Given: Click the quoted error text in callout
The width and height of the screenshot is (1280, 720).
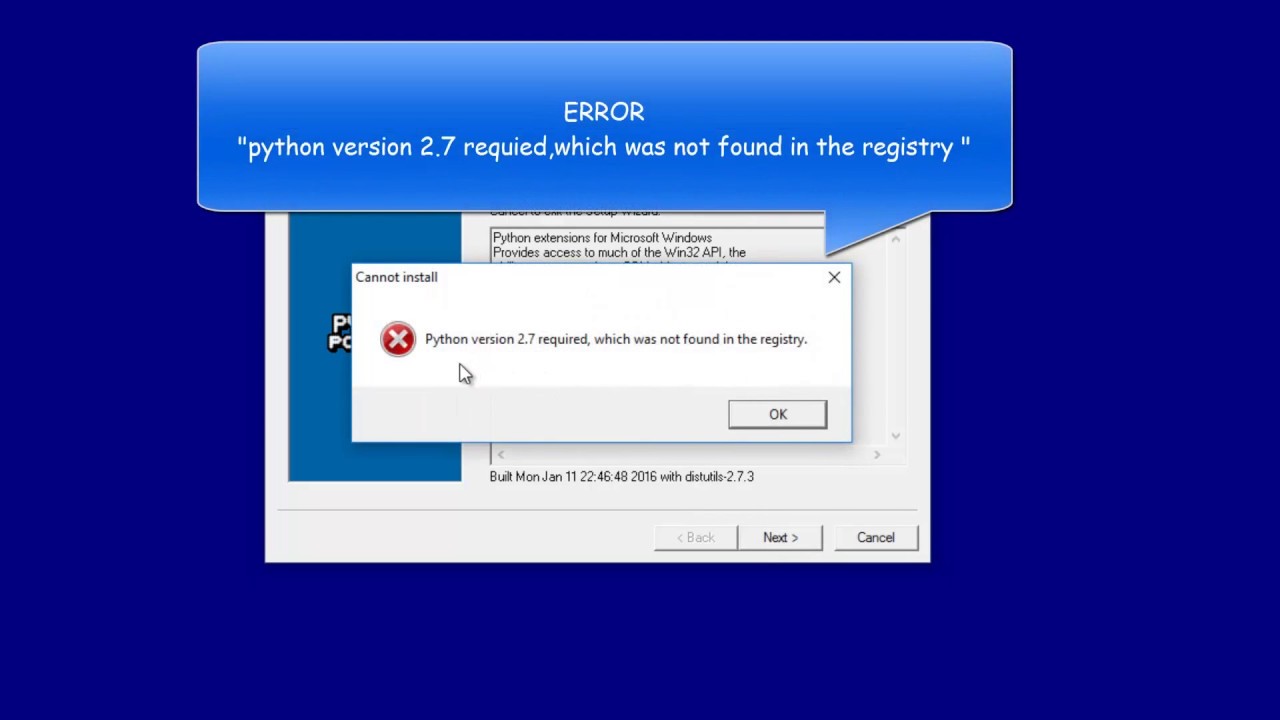Looking at the screenshot, I should click(x=604, y=147).
